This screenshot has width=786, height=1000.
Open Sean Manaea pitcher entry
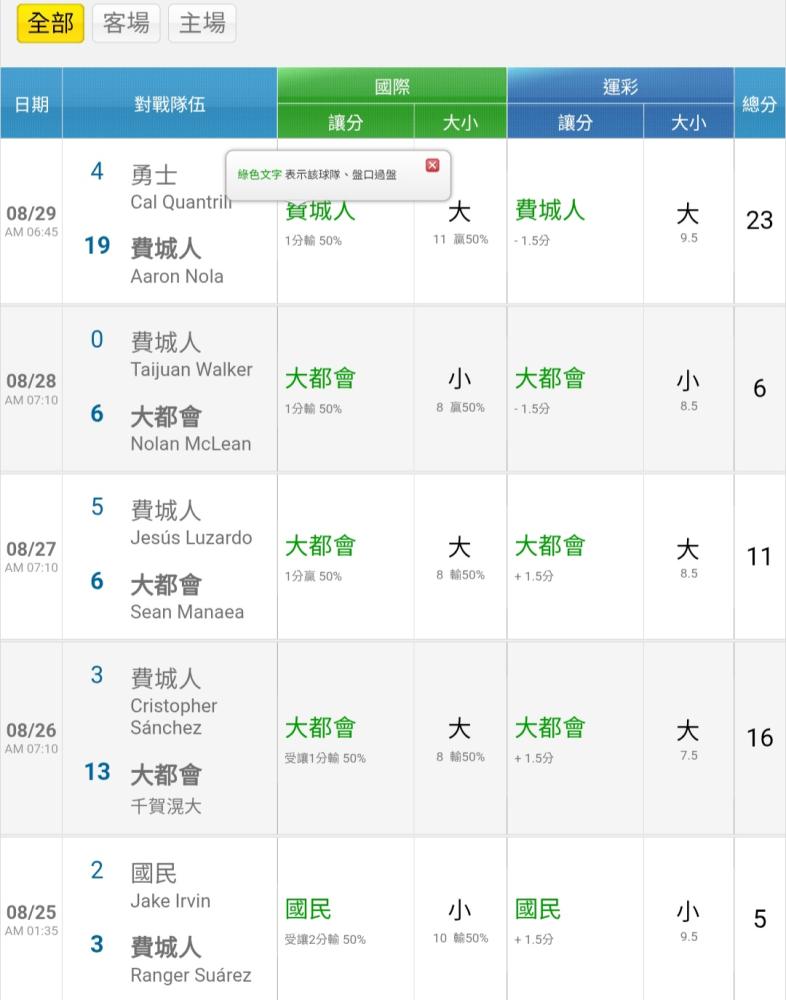187,612
